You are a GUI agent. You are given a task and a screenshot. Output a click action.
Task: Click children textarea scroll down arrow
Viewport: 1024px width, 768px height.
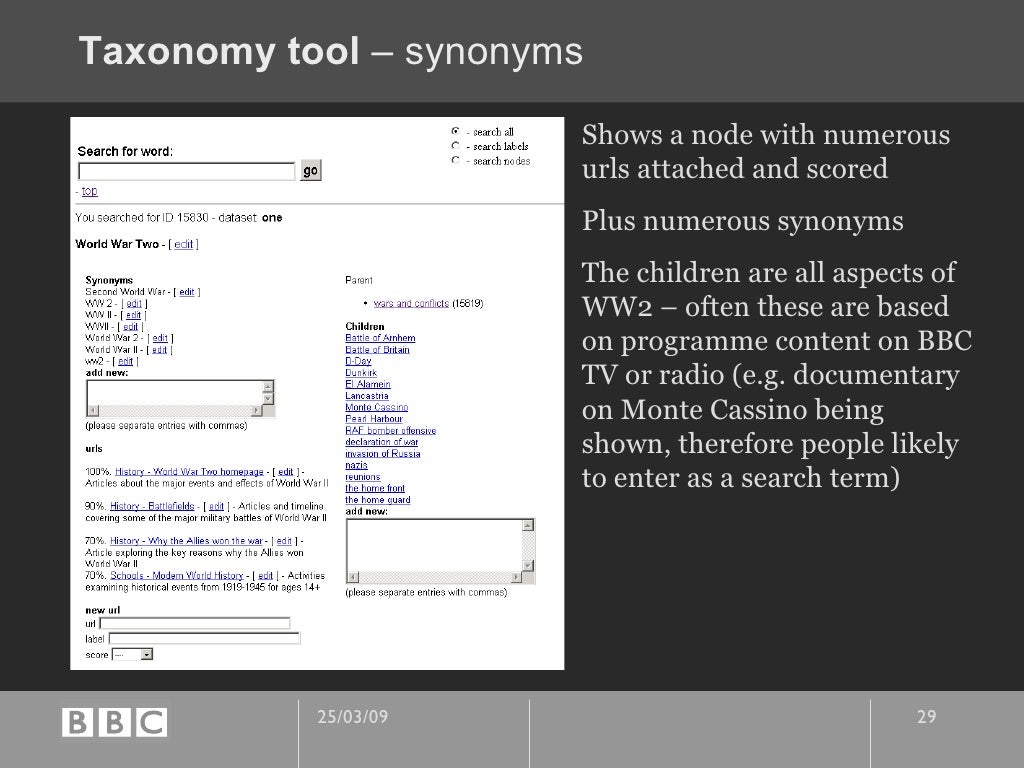pyautogui.click(x=528, y=566)
